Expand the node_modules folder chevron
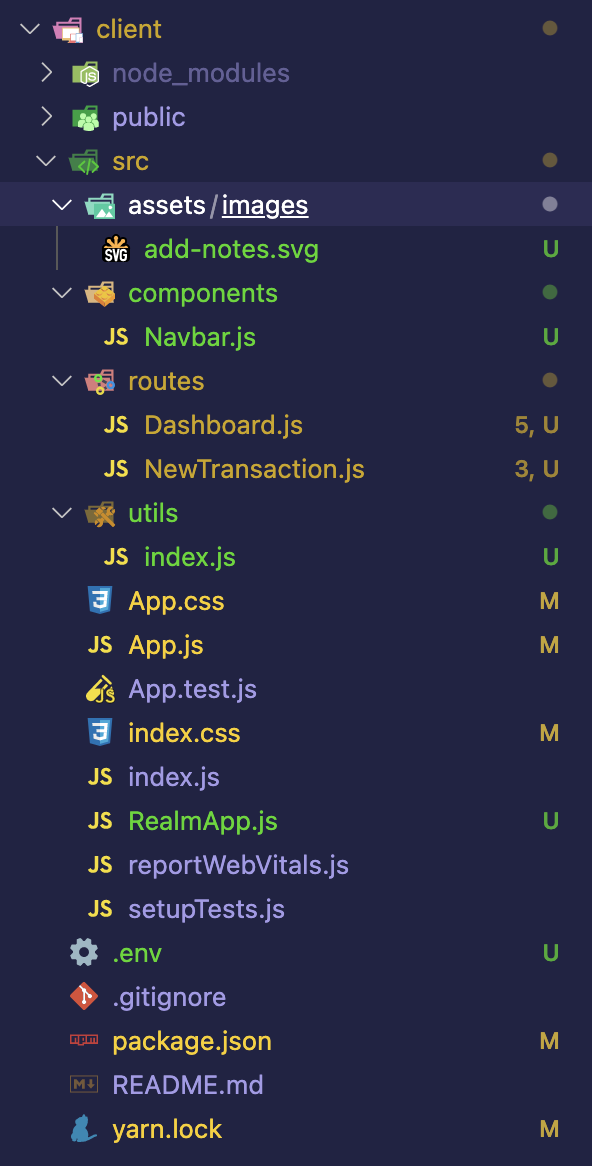The height and width of the screenshot is (1166, 592). pyautogui.click(x=46, y=73)
